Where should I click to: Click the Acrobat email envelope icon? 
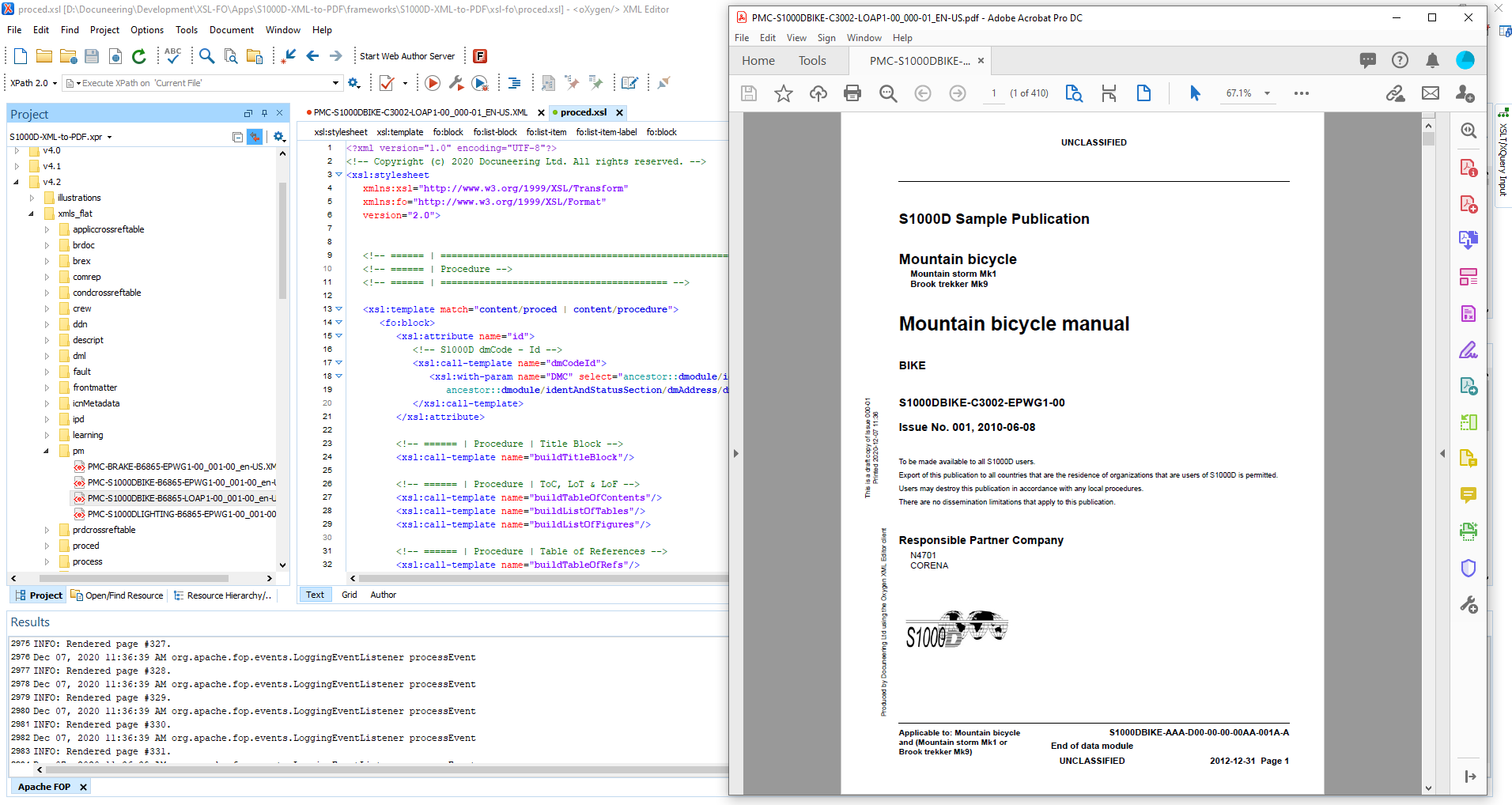coord(1430,93)
